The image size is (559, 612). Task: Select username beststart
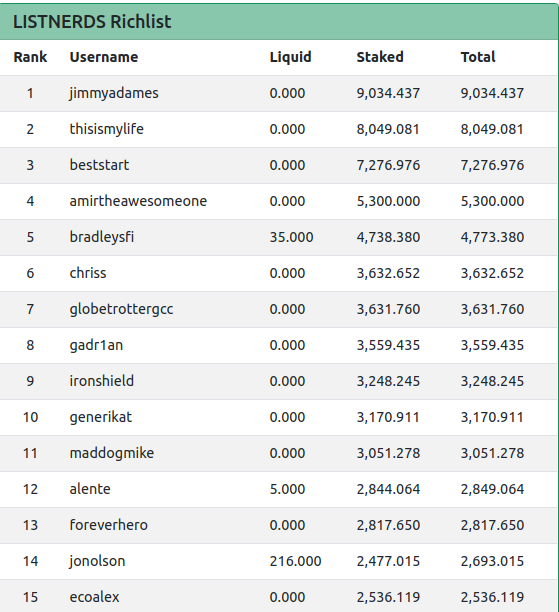99,165
